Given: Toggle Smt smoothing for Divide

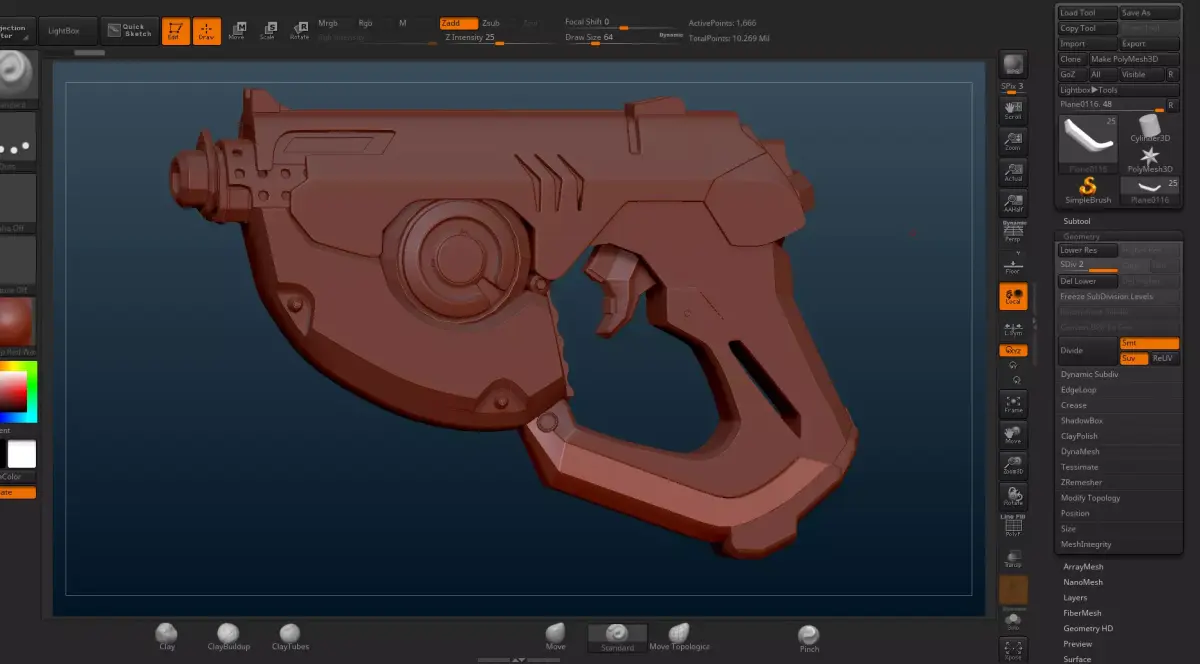Looking at the screenshot, I should click(1149, 343).
